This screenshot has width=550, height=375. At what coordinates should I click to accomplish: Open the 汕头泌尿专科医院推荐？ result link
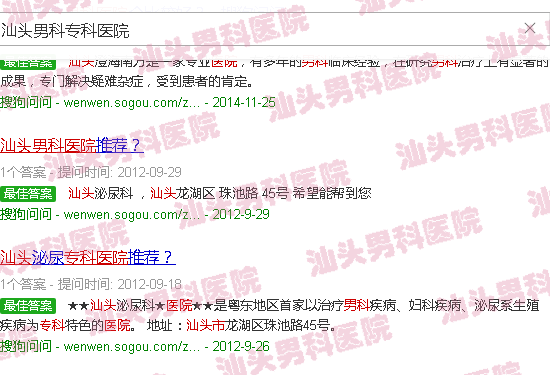[88, 257]
